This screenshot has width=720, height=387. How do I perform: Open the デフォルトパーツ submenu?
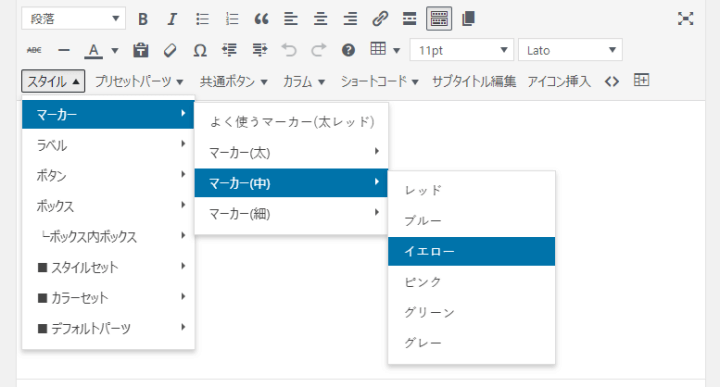108,328
